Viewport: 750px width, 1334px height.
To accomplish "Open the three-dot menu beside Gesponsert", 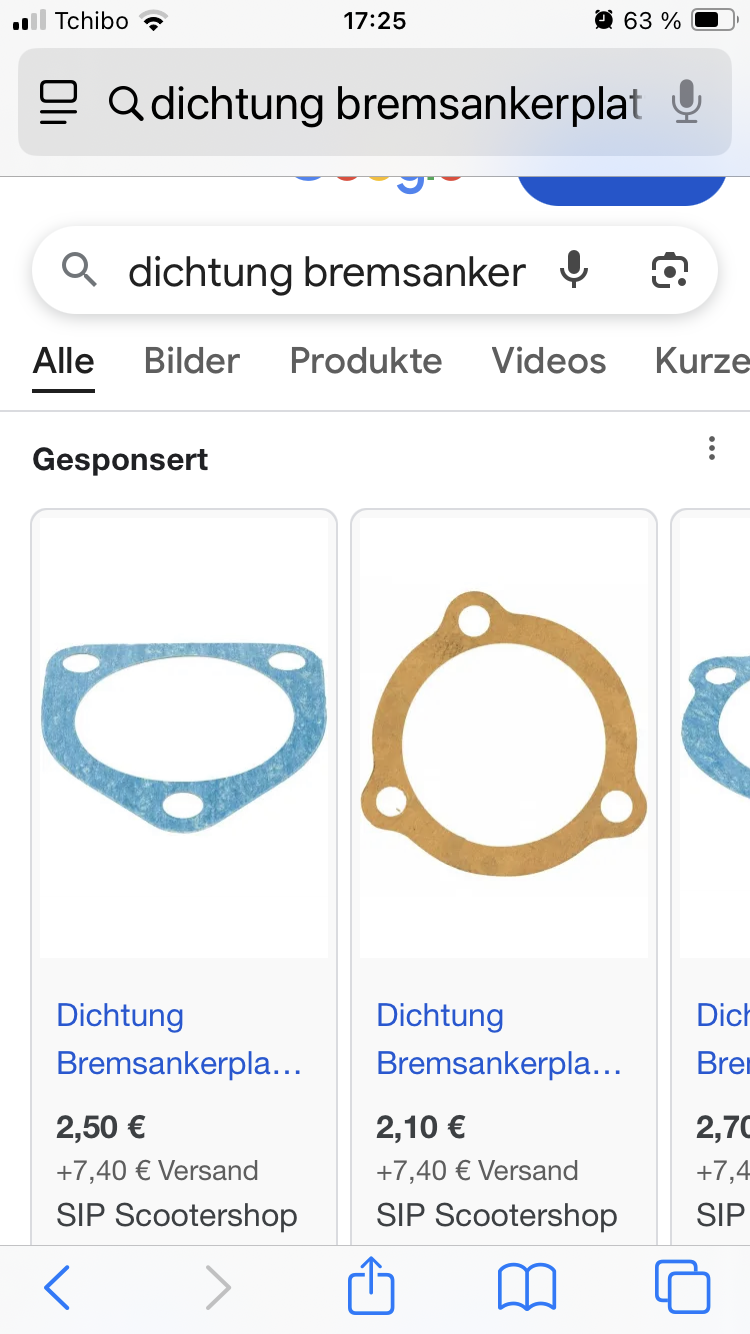I will (x=712, y=448).
